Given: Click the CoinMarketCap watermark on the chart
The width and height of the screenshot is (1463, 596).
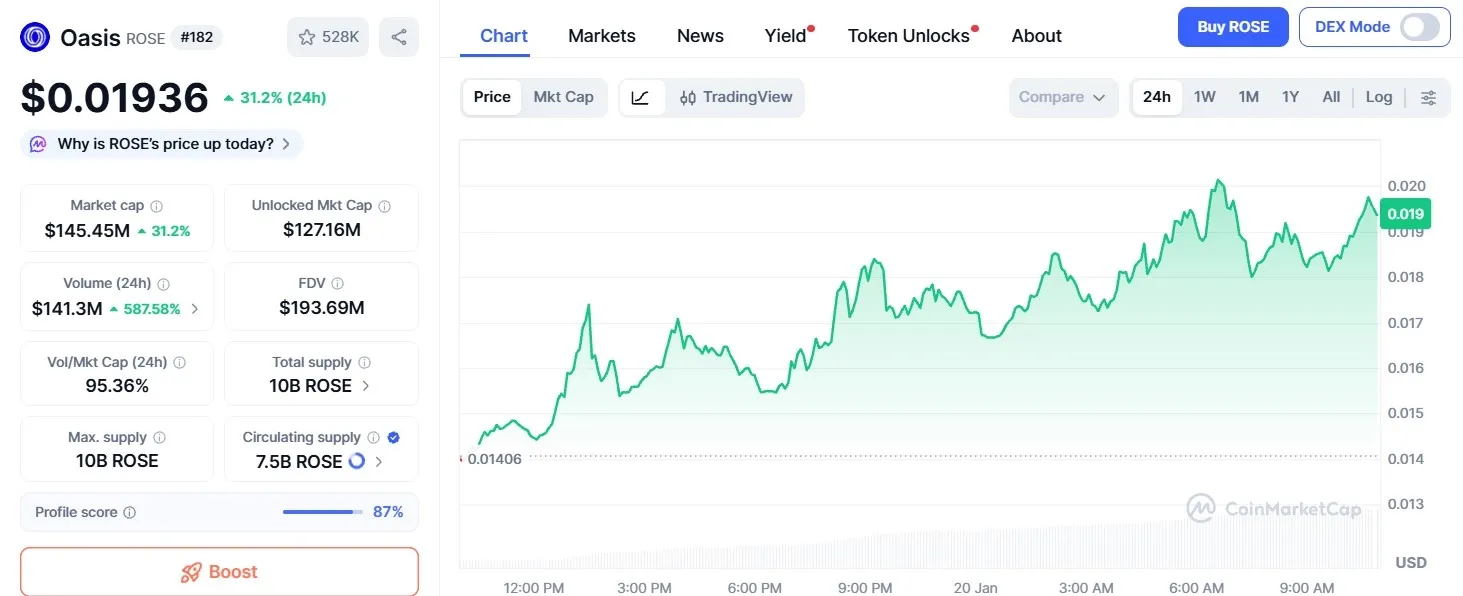Looking at the screenshot, I should [1273, 508].
